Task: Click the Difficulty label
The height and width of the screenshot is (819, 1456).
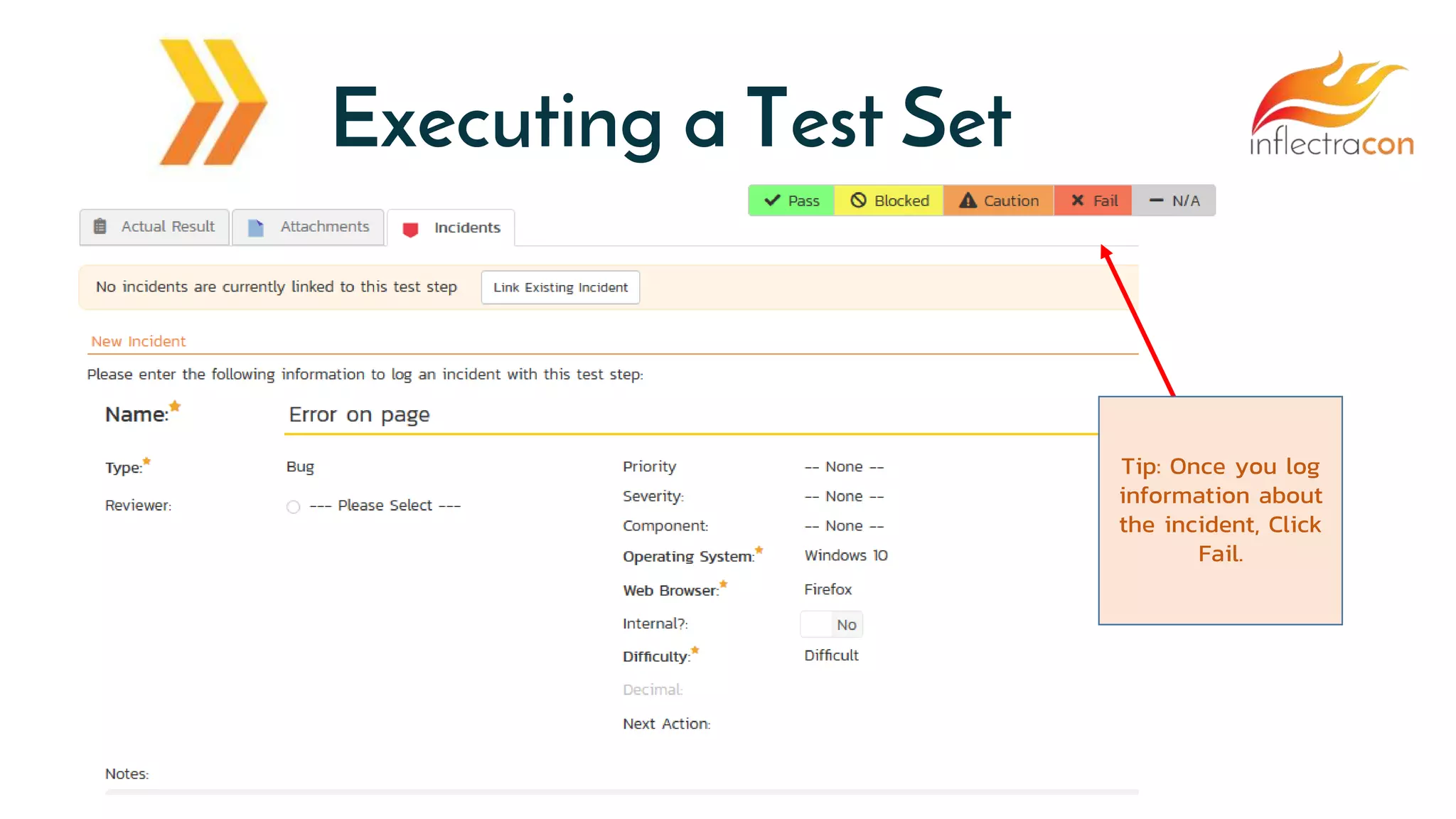Action: [657, 657]
